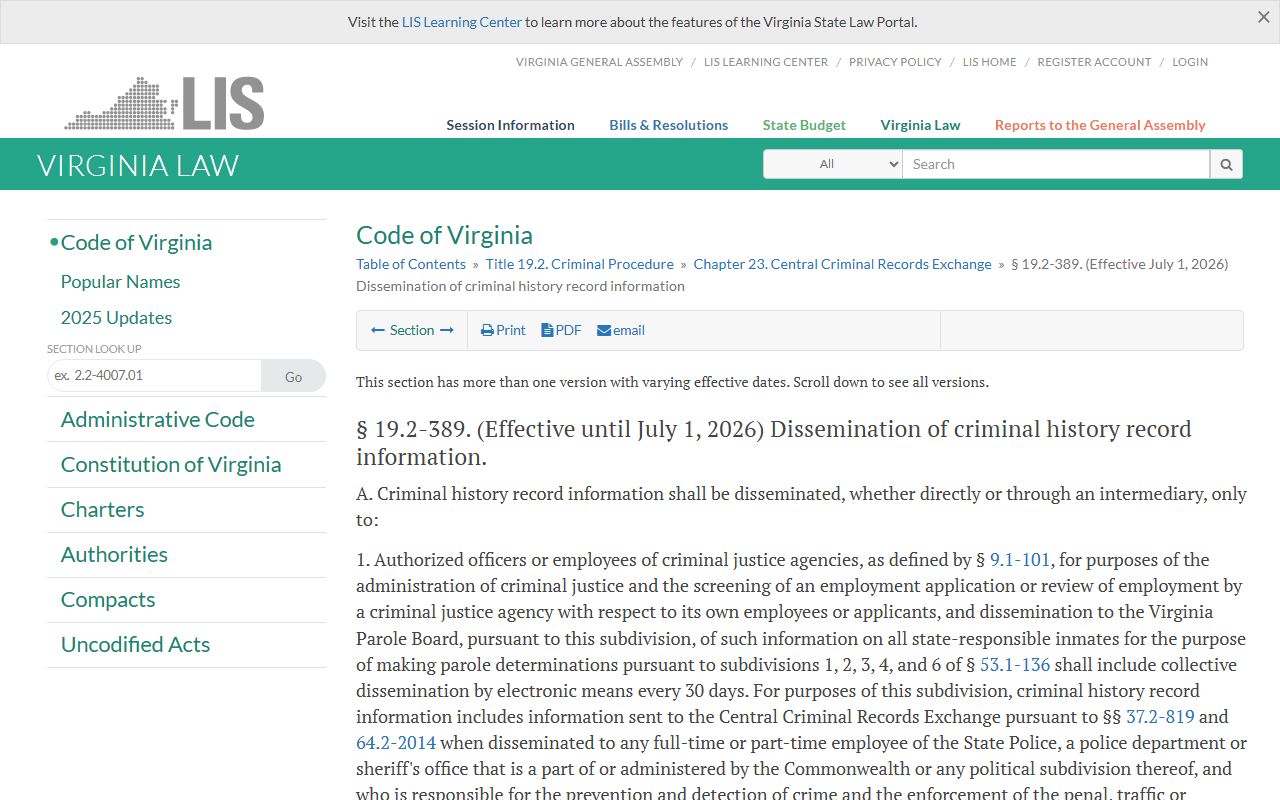The height and width of the screenshot is (800, 1280).
Task: Open the search scope 'All' dropdown
Action: [x=833, y=164]
